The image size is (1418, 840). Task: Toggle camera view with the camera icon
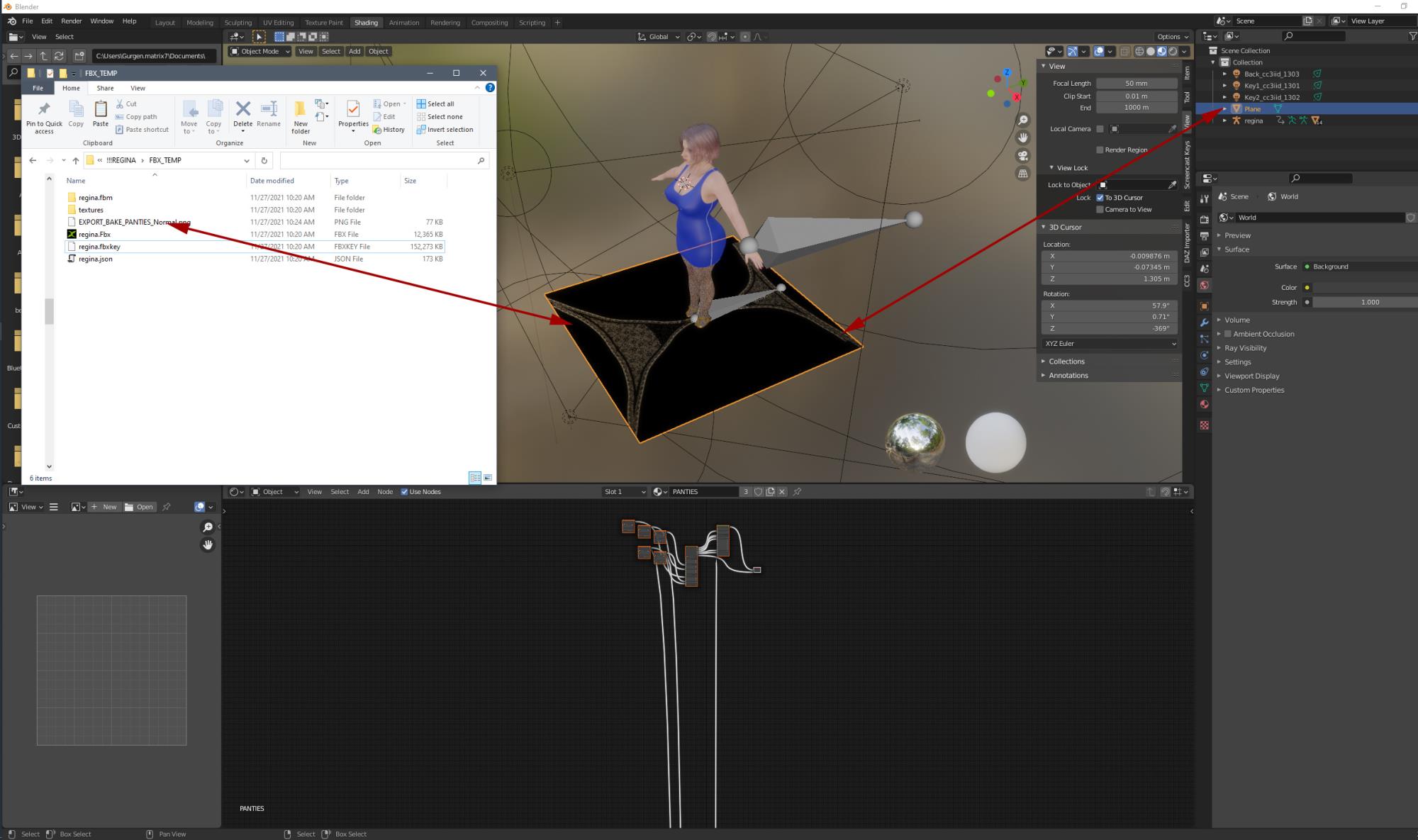pyautogui.click(x=1022, y=155)
